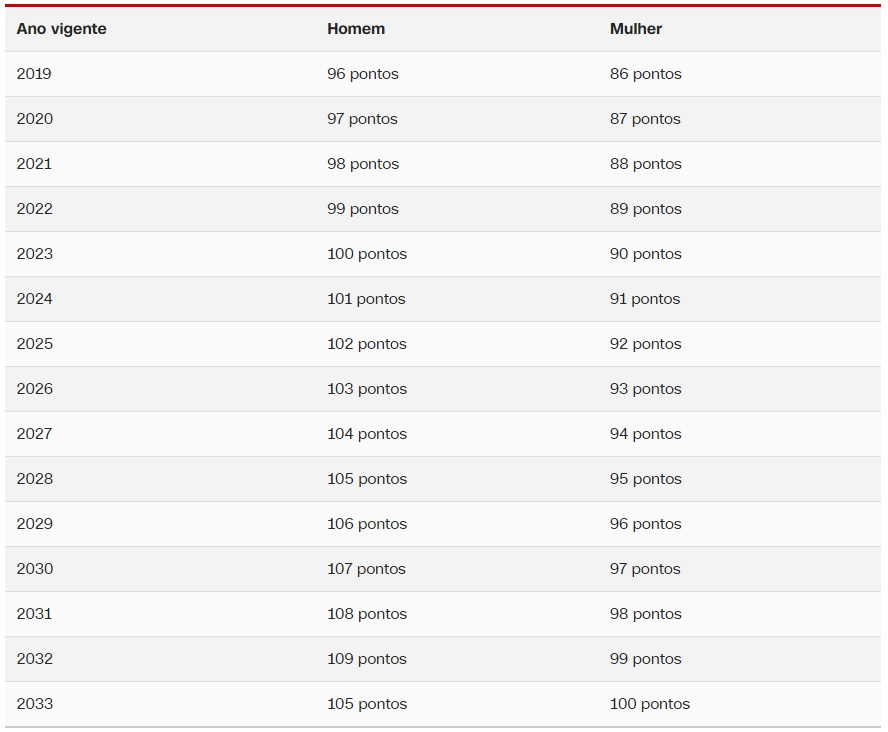Click the '100 pontos' Homem cell
This screenshot has width=888, height=732.
367,254
